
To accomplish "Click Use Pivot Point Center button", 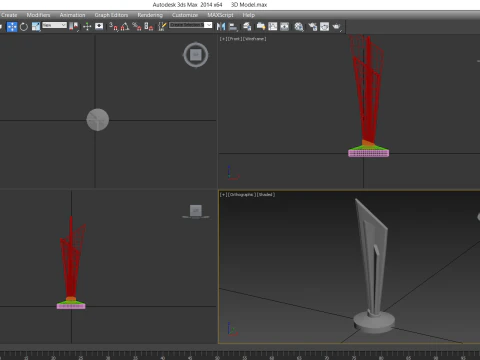I will point(74,27).
